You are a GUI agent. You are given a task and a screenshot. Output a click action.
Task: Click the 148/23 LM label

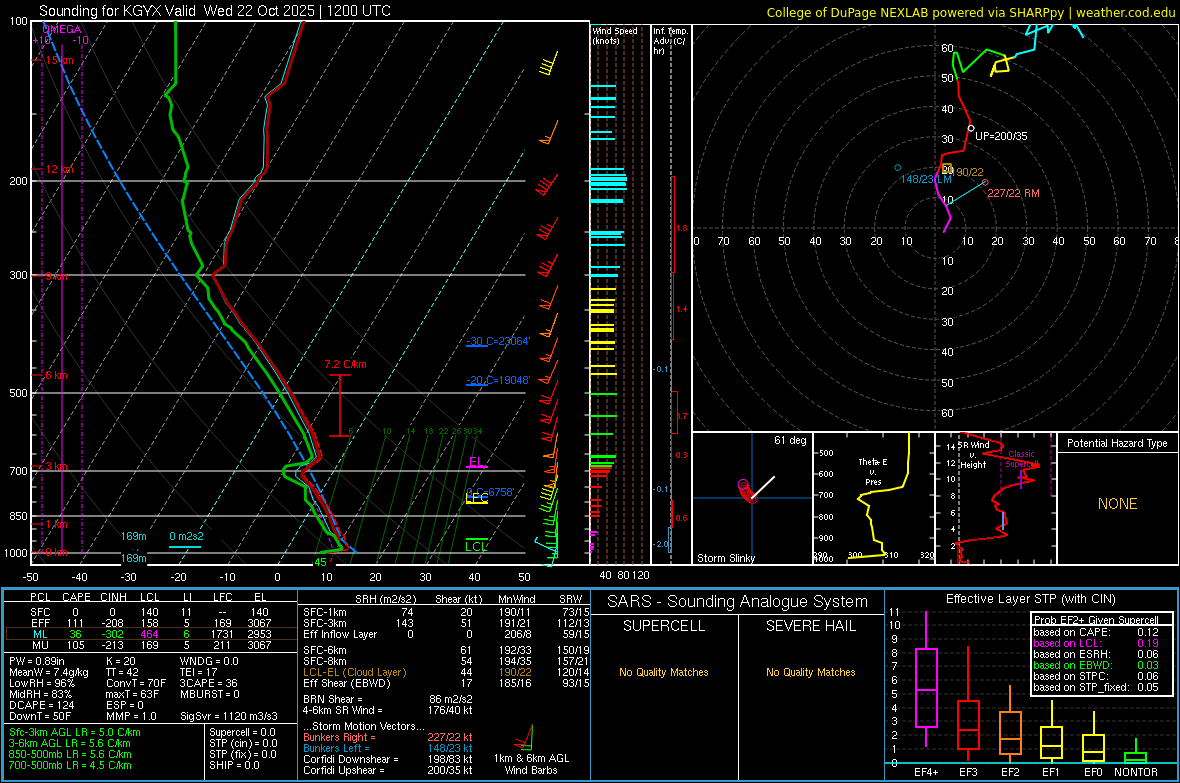tap(926, 179)
